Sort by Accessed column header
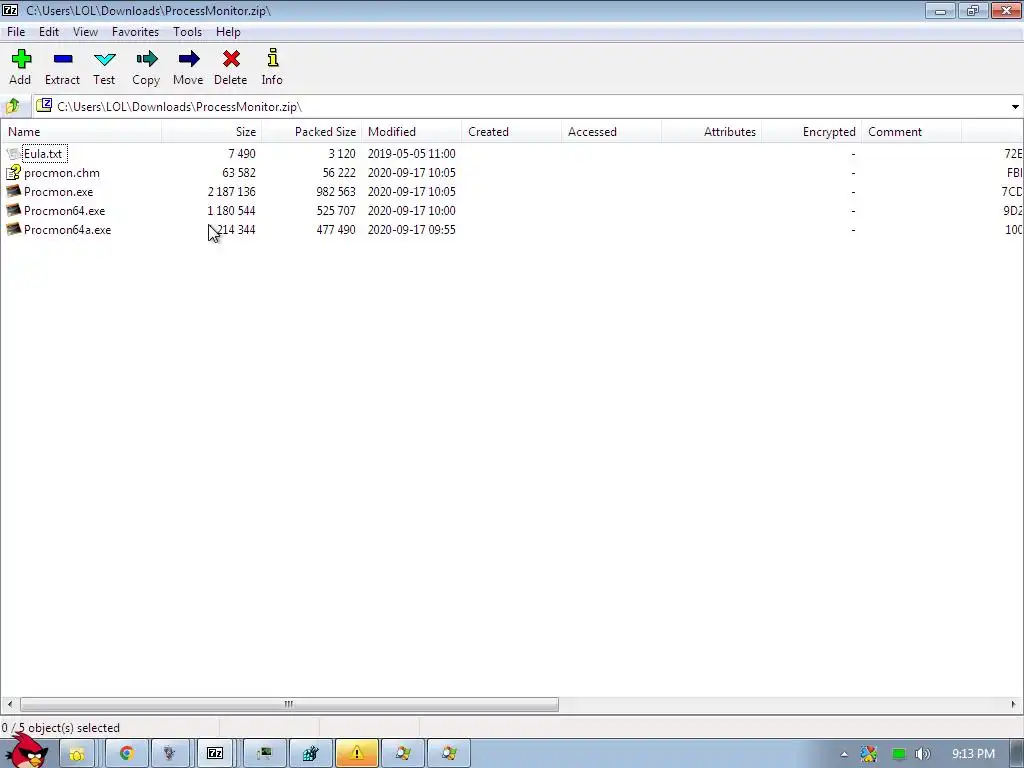 (x=611, y=131)
